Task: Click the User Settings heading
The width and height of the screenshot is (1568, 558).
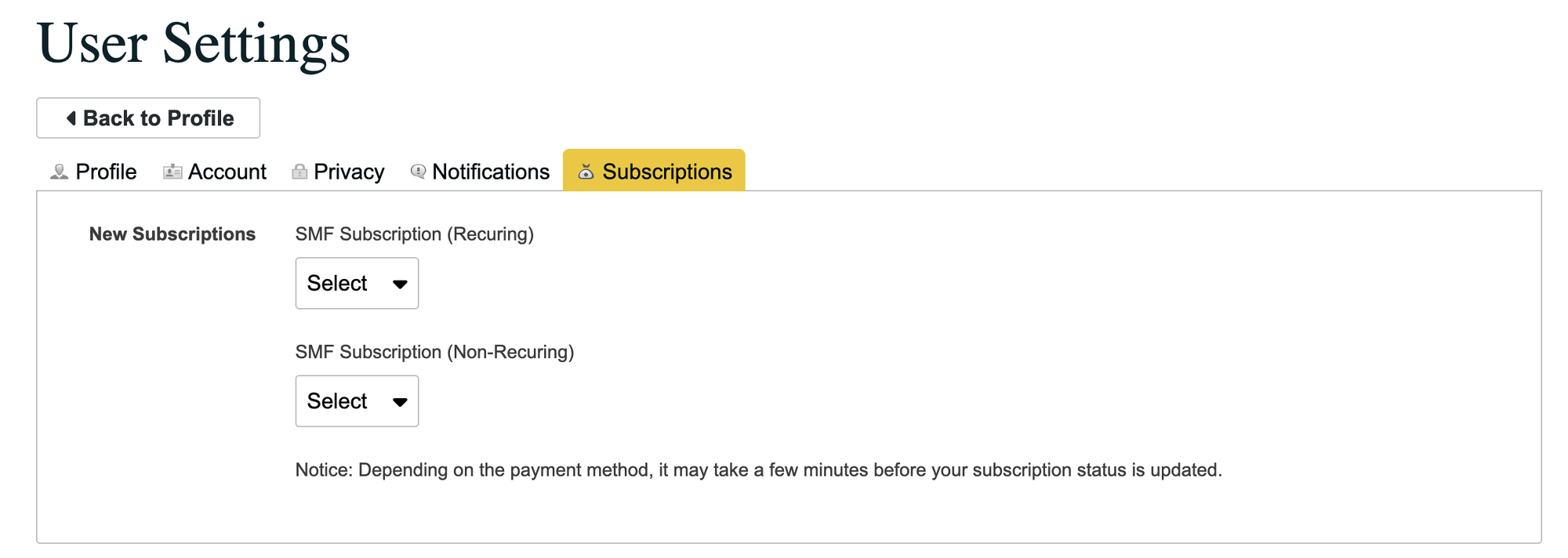Action: point(193,43)
